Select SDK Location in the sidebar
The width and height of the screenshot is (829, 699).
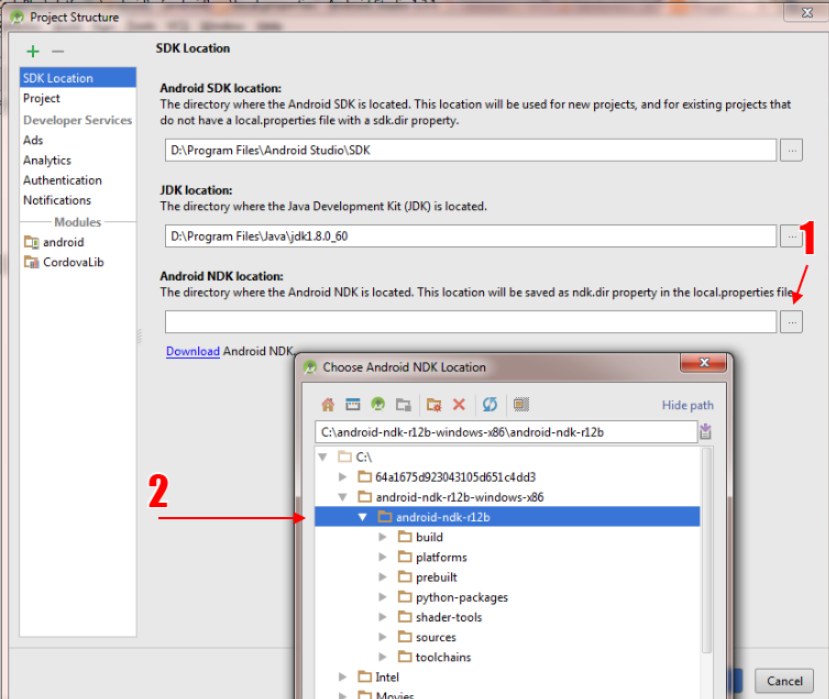pos(78,78)
